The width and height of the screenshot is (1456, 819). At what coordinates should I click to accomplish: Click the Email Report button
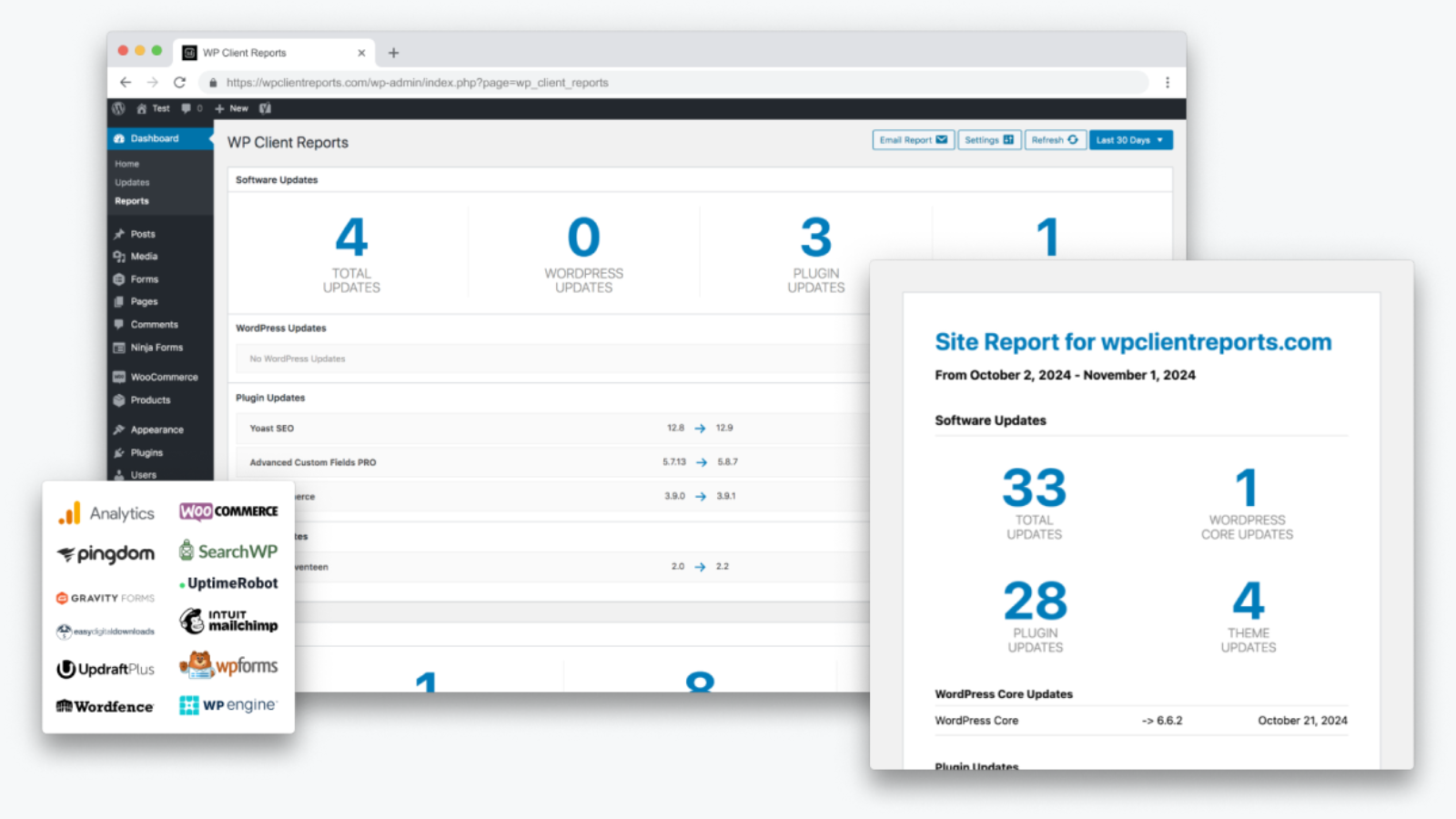tap(914, 140)
